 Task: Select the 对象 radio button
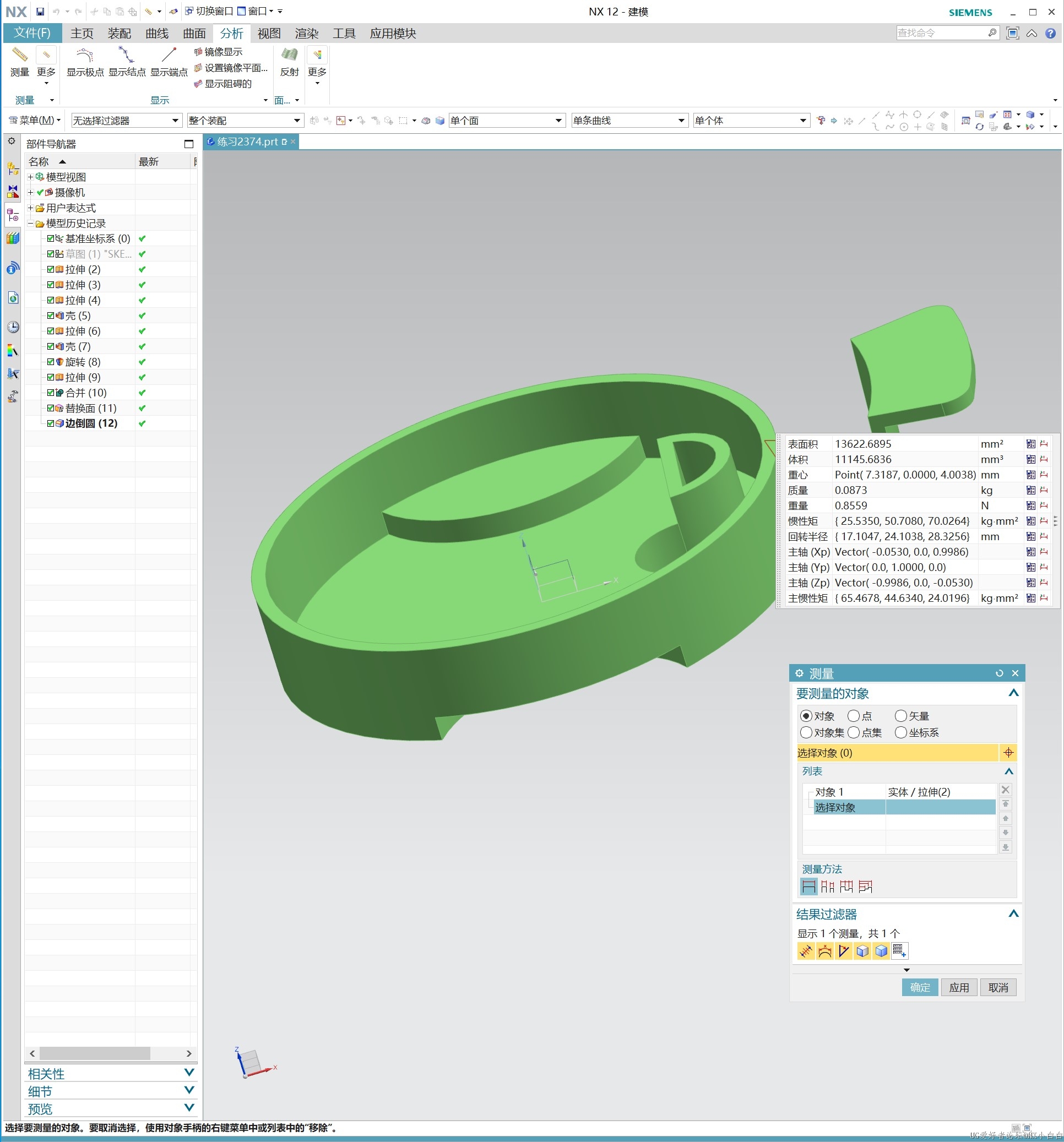click(806, 716)
